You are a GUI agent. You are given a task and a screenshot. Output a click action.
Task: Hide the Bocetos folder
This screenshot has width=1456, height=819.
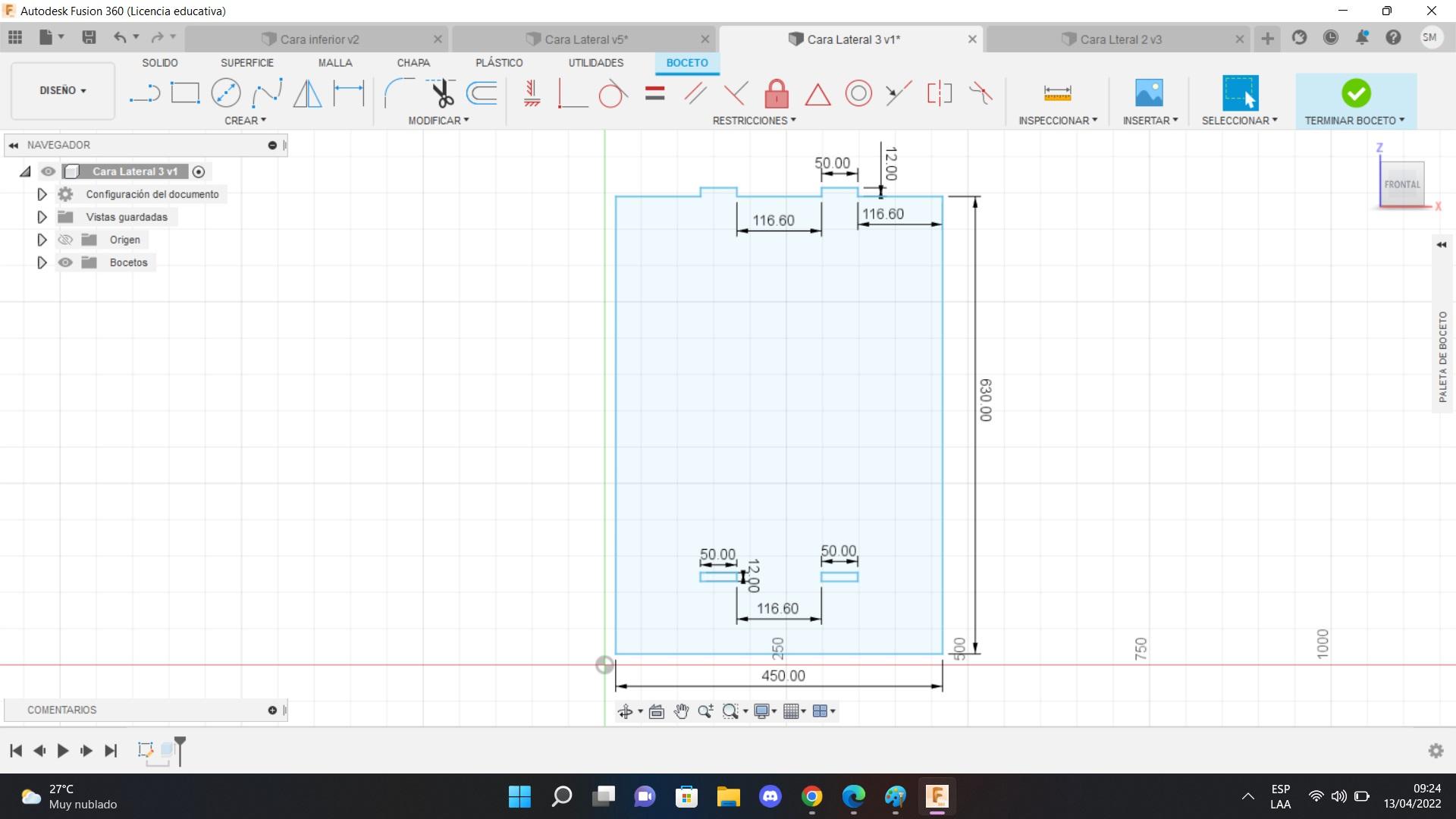[x=65, y=262]
